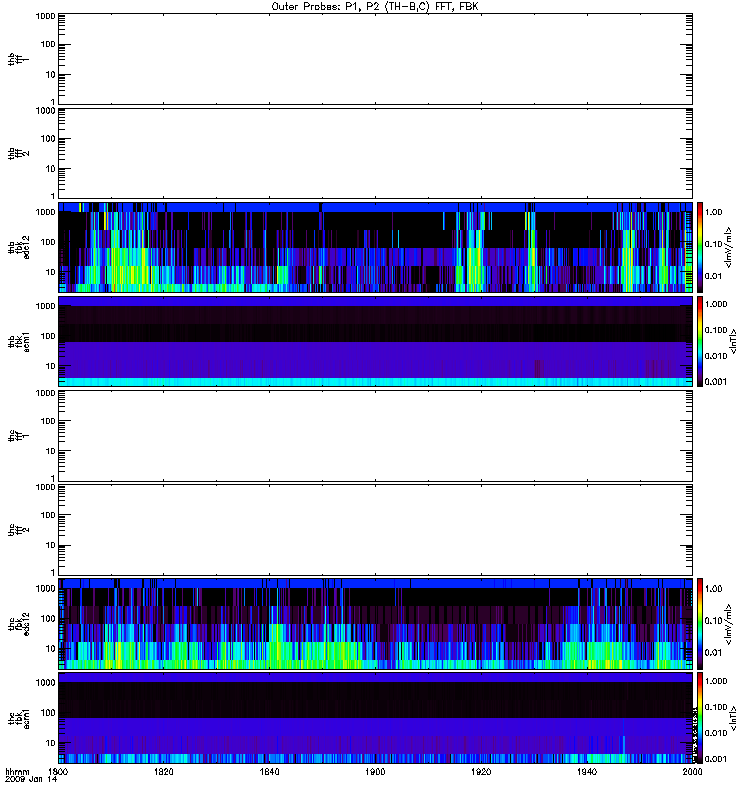Click the color bar beside thb fbk edc12
Screen dimensions: 750x800
[x=700, y=247]
